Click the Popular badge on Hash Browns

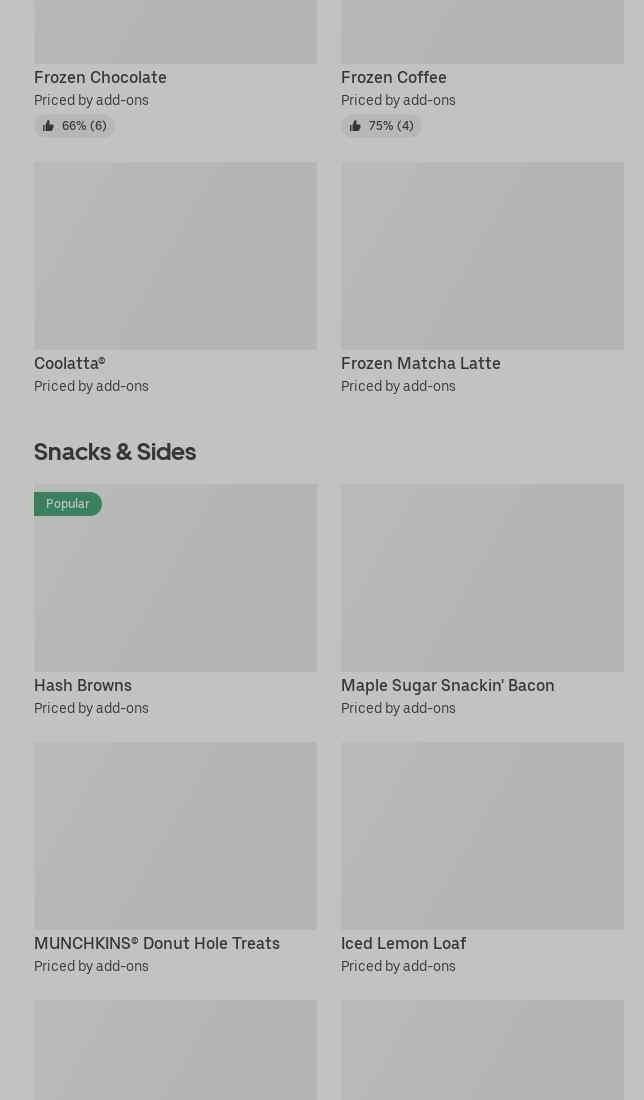[68, 504]
